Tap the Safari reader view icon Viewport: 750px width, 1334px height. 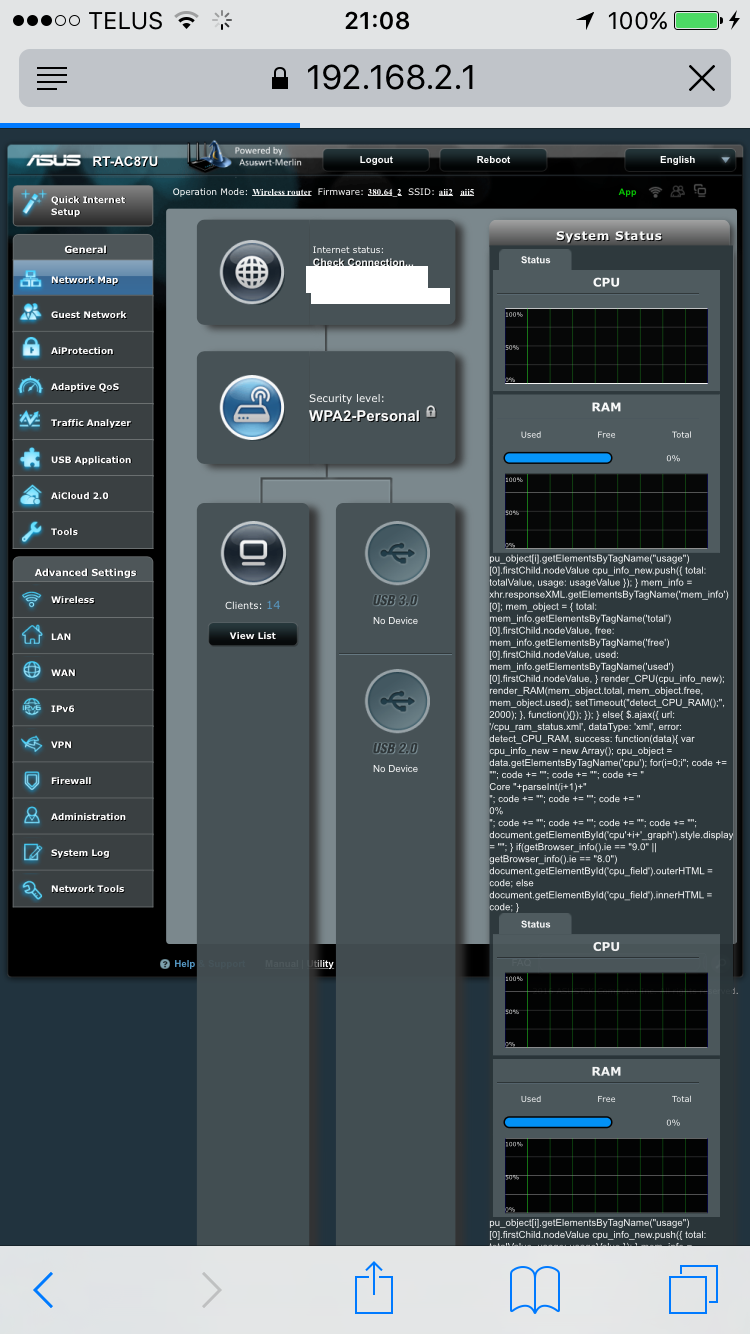pyautogui.click(x=52, y=78)
